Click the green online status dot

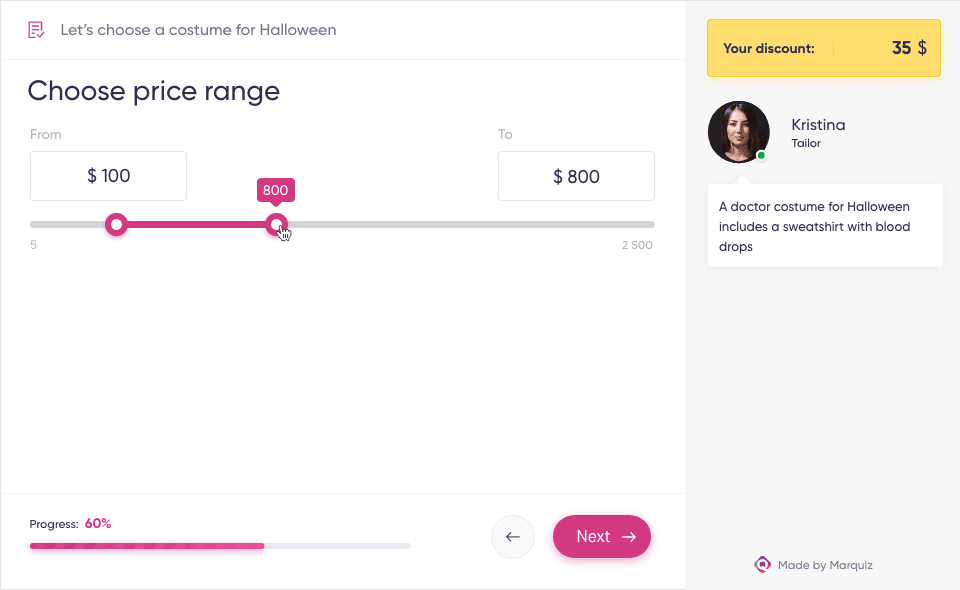pyautogui.click(x=761, y=155)
